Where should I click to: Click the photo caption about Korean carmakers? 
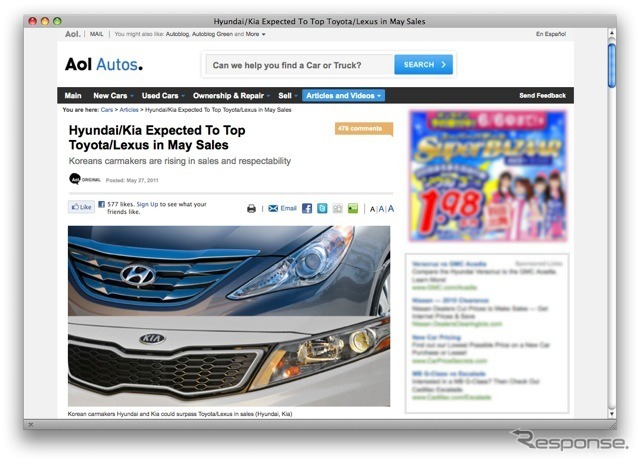click(x=180, y=414)
